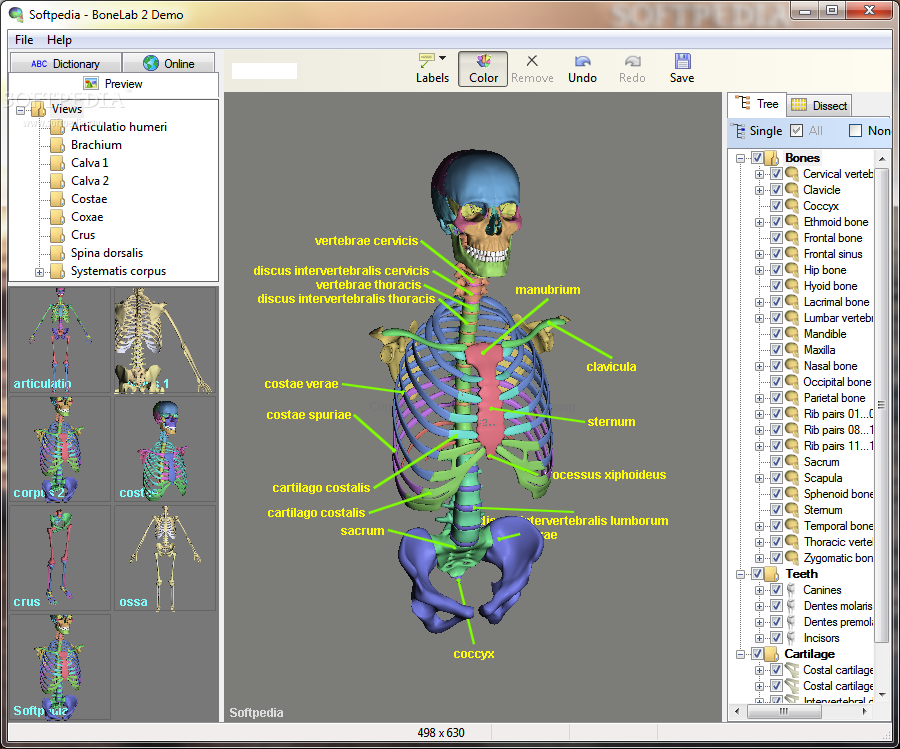
Task: Switch to the Dissect tab
Action: coord(819,105)
